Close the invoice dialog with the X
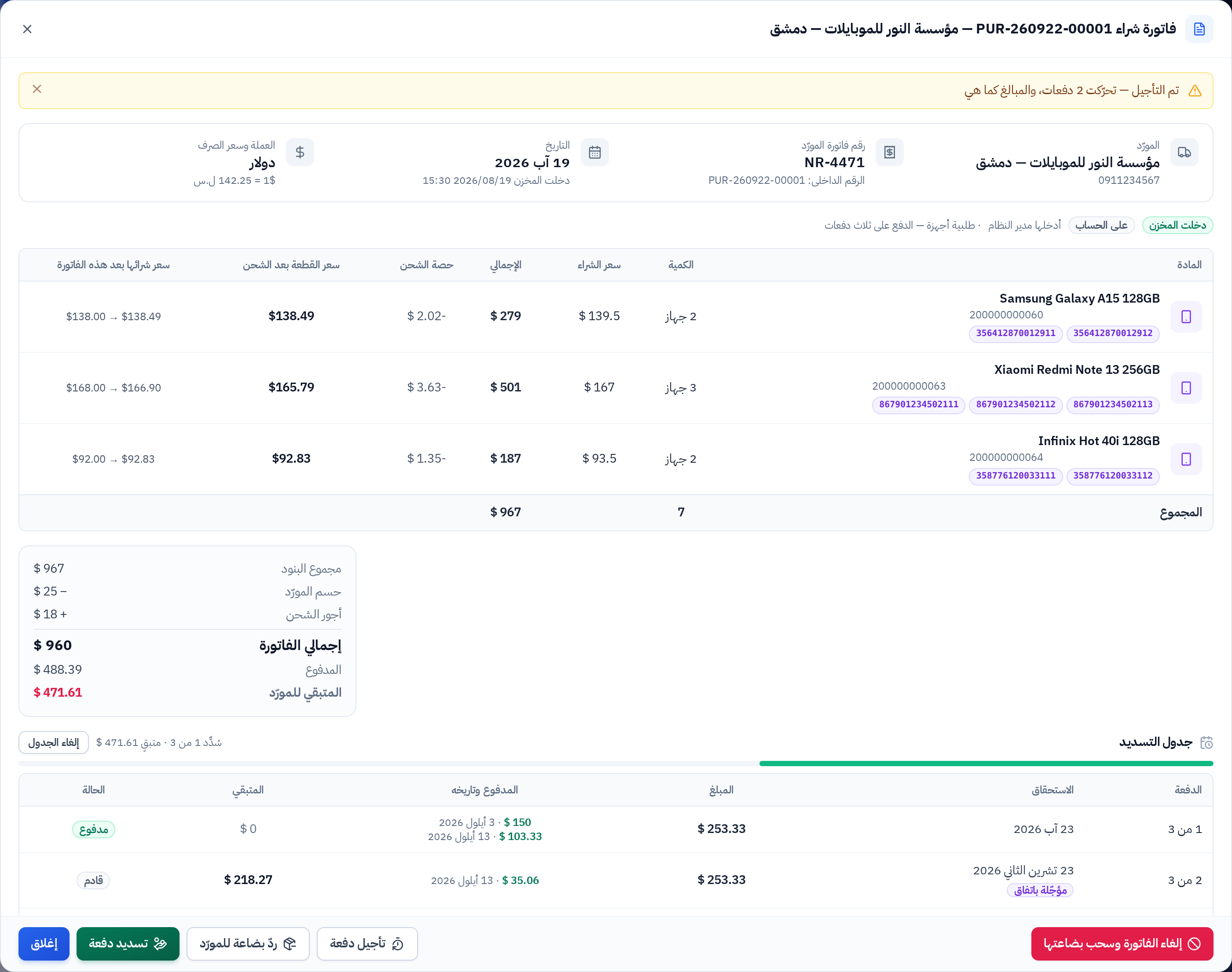Screen dimensions: 1232x972 [x=27, y=29]
